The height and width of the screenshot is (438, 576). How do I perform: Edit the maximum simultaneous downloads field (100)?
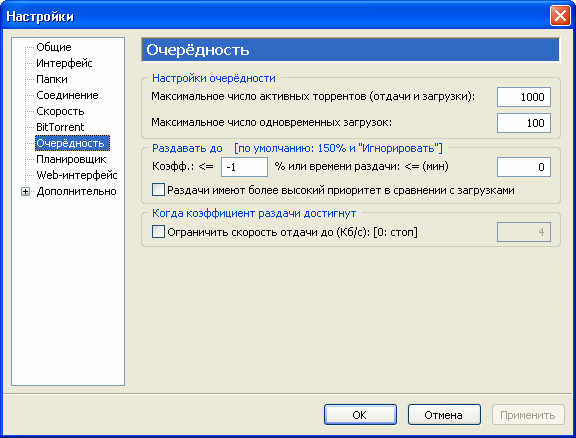[524, 123]
